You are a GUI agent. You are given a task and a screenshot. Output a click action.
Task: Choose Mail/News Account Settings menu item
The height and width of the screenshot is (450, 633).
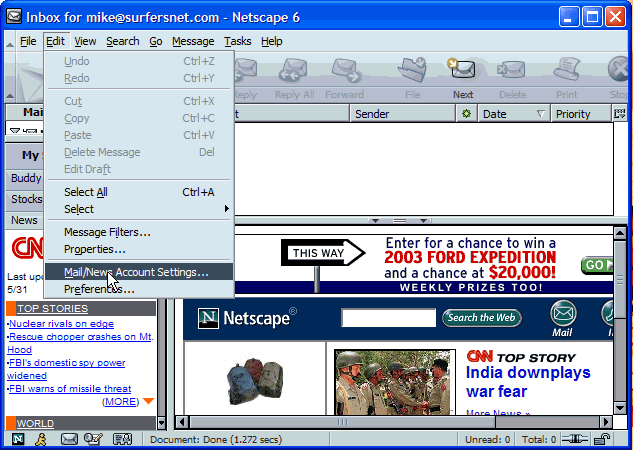[x=136, y=272]
